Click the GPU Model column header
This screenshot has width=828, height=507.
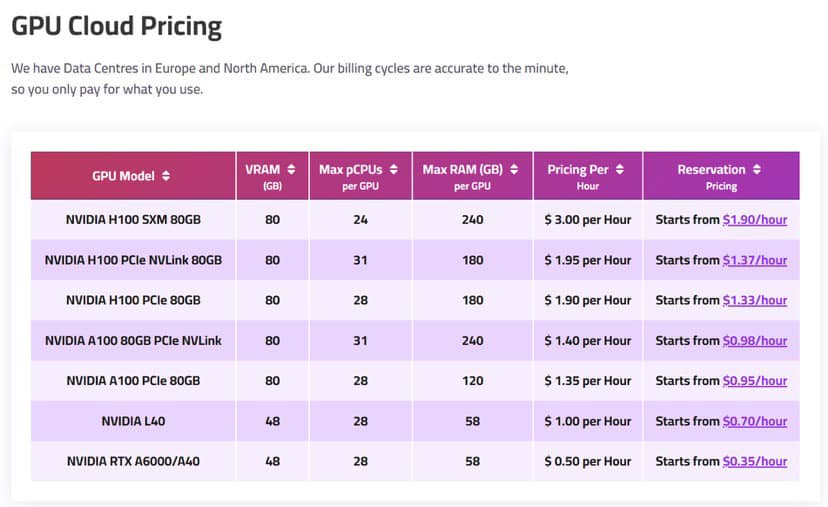click(123, 176)
